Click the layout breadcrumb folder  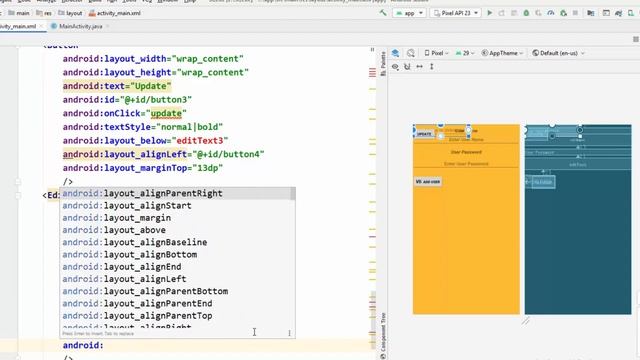click(x=70, y=13)
